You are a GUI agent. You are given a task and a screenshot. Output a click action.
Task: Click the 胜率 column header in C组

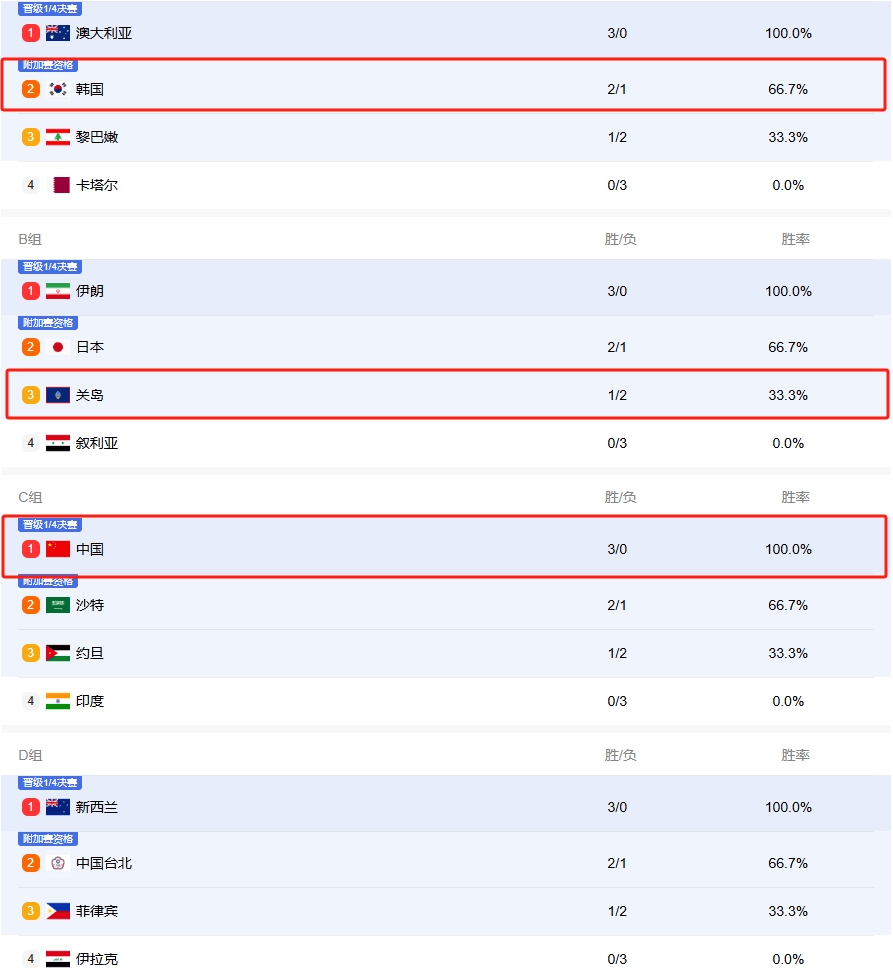pos(795,497)
